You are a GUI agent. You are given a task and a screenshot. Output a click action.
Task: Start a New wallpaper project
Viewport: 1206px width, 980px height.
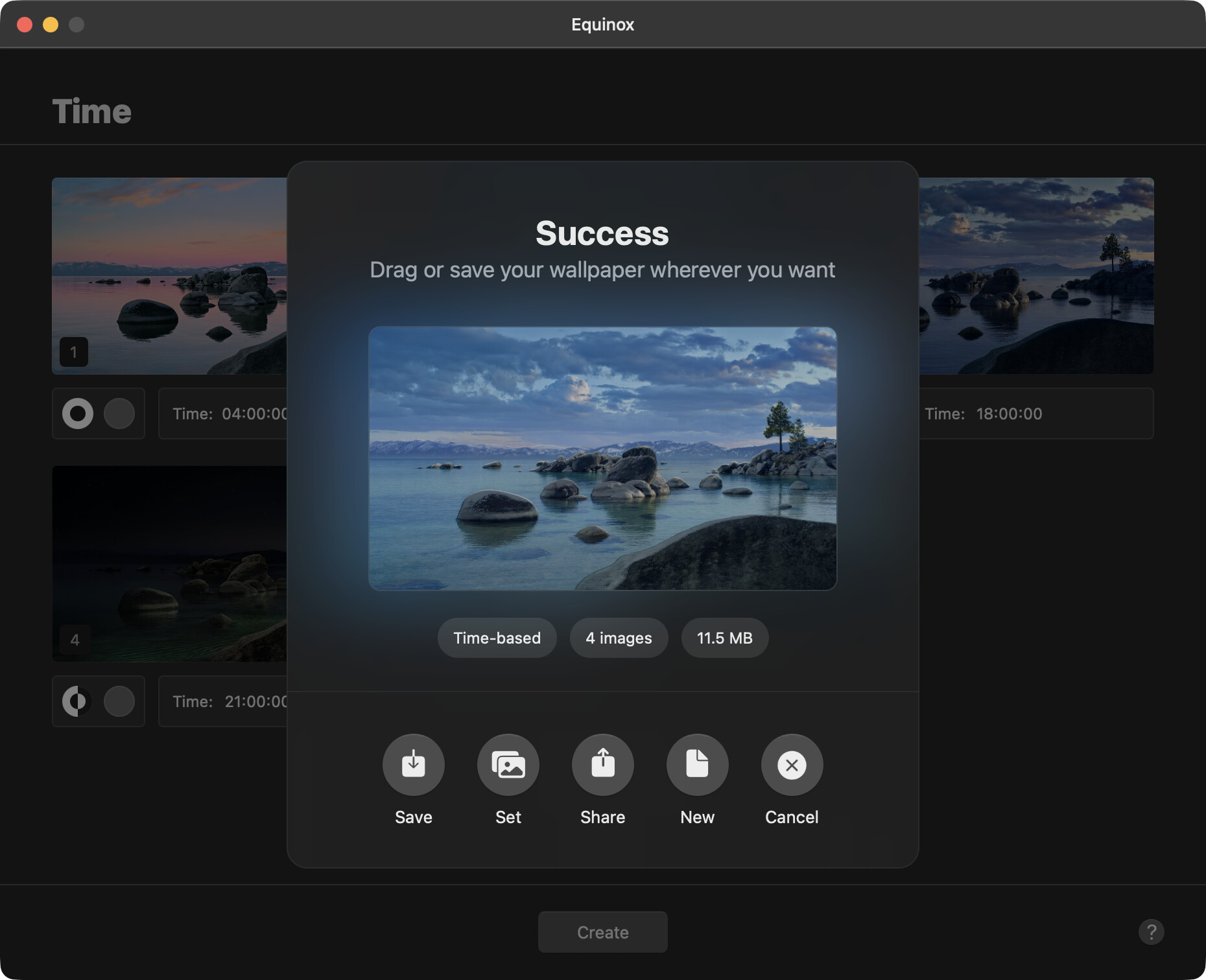tap(697, 765)
